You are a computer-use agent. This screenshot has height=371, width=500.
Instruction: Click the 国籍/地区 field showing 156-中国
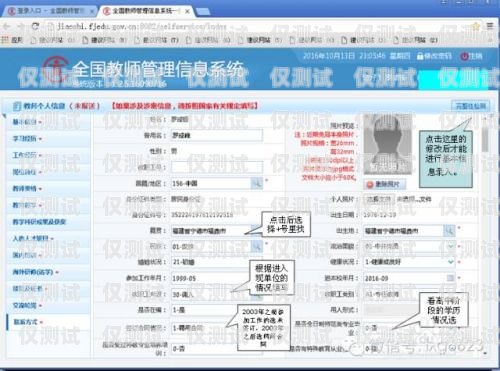211,183
